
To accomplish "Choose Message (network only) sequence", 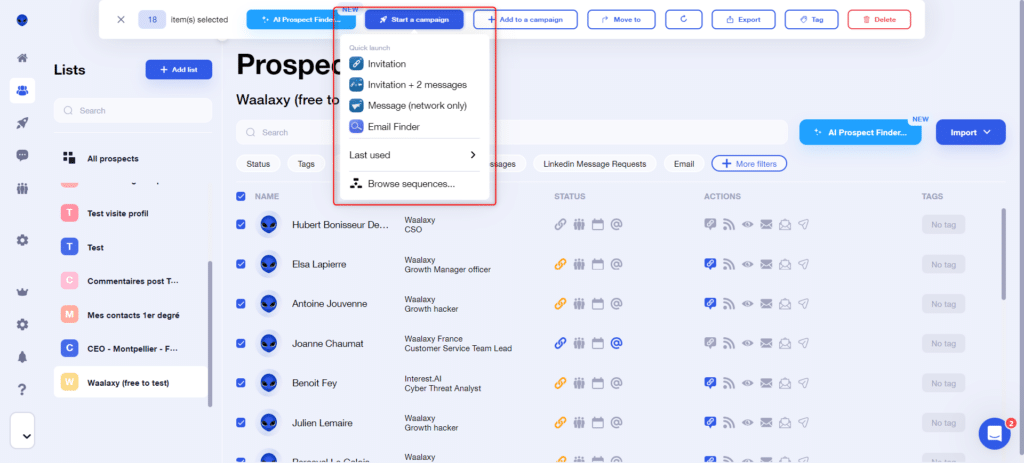I will pyautogui.click(x=414, y=105).
